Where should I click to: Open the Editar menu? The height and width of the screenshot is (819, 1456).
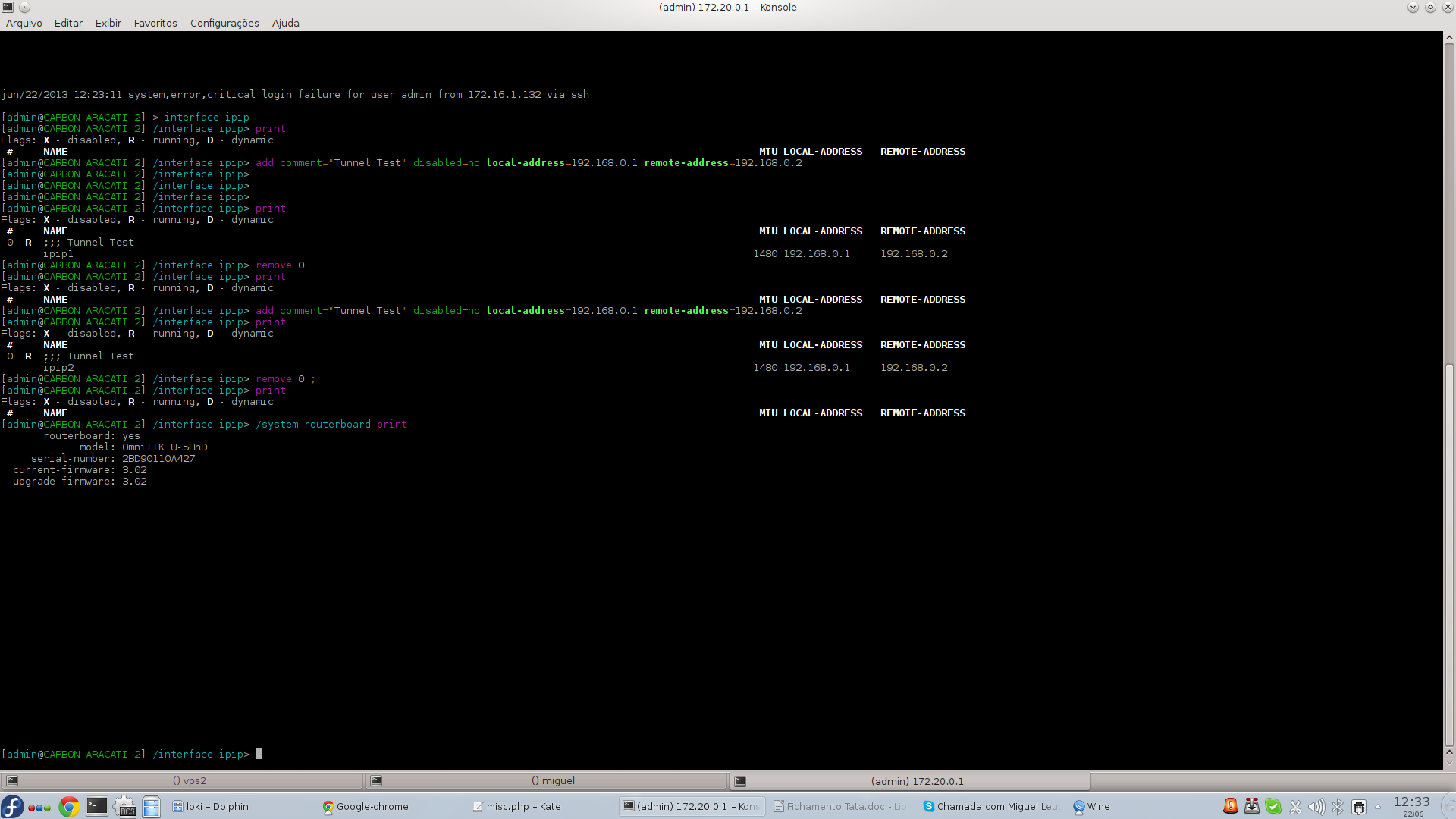(x=68, y=23)
